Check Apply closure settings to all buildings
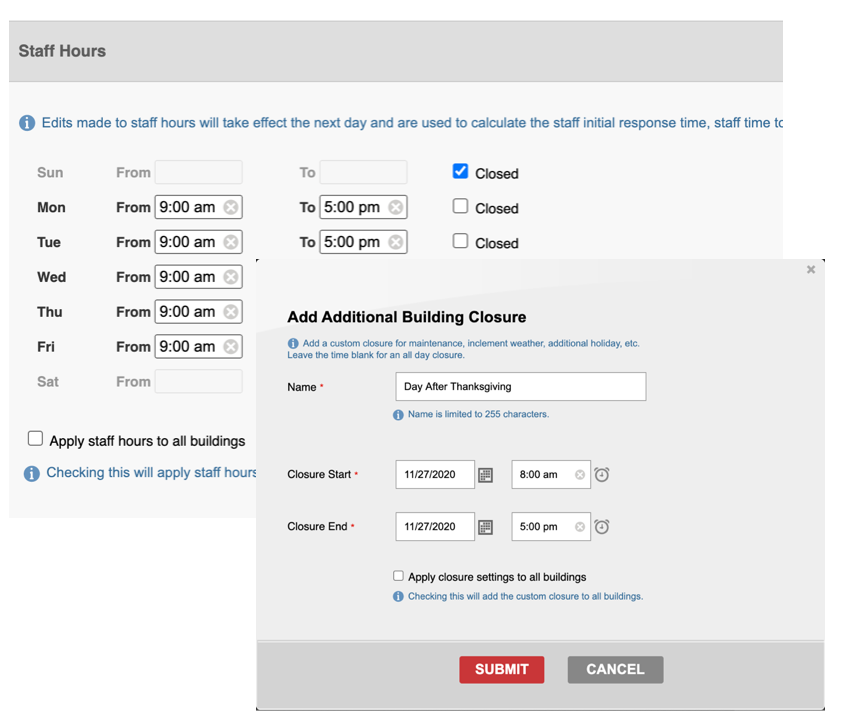Image resolution: width=848 pixels, height=726 pixels. tap(398, 576)
